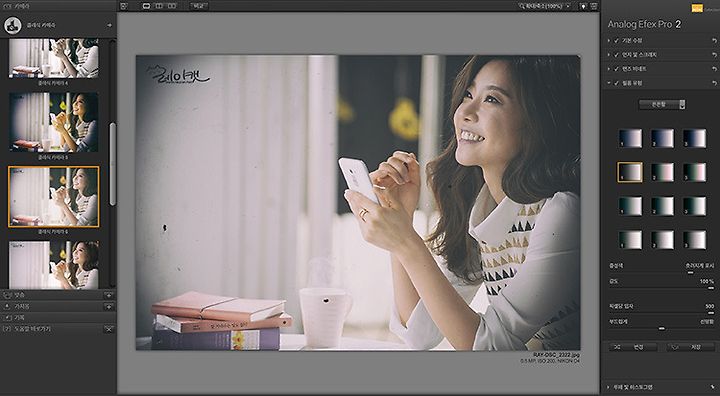Screen dimensions: 720x396
Task: Click the neutral color slider handle
Action: coord(690,272)
